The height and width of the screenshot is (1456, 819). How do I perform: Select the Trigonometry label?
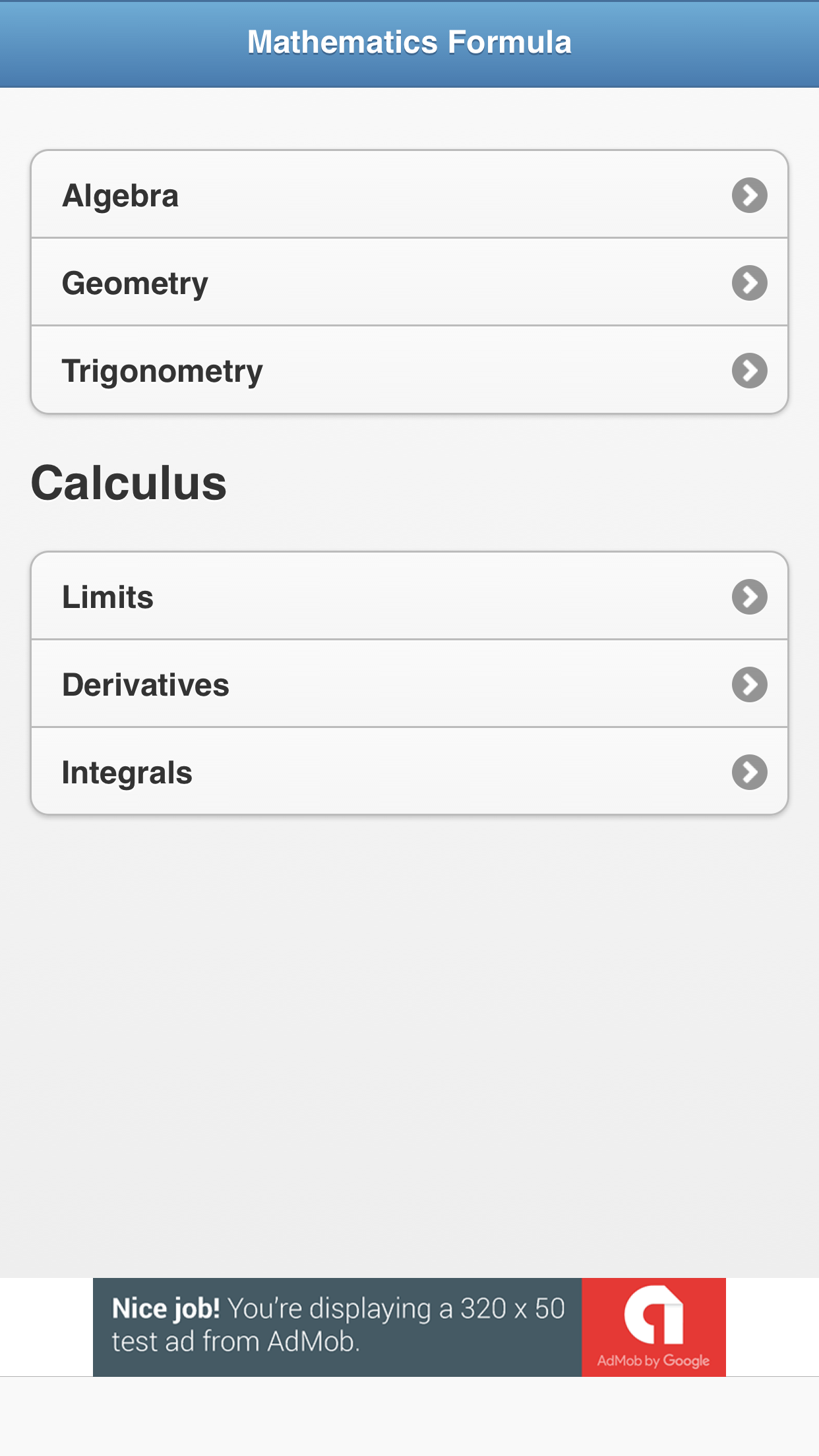pos(162,371)
